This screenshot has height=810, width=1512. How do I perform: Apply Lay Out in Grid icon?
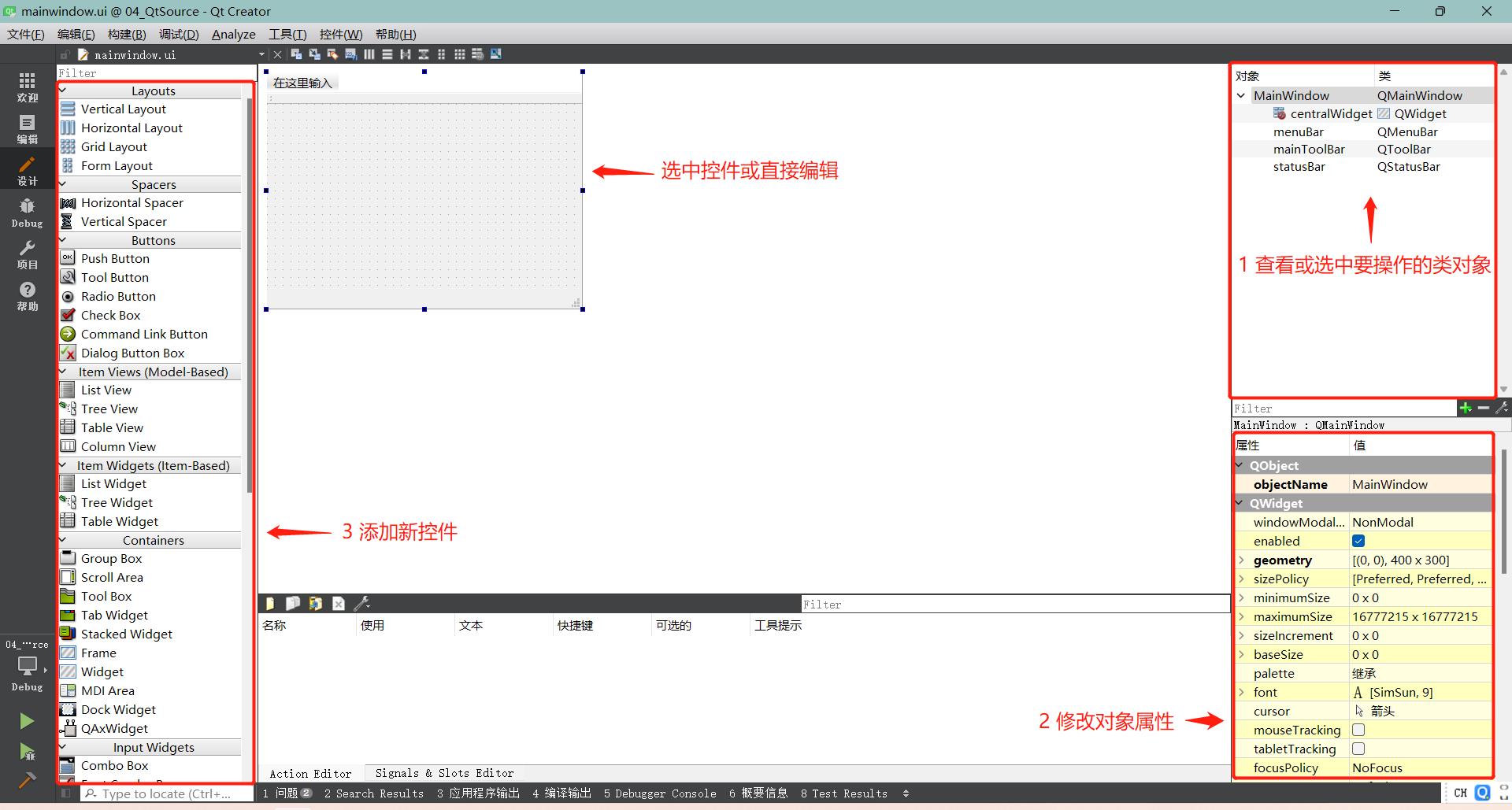(x=459, y=54)
